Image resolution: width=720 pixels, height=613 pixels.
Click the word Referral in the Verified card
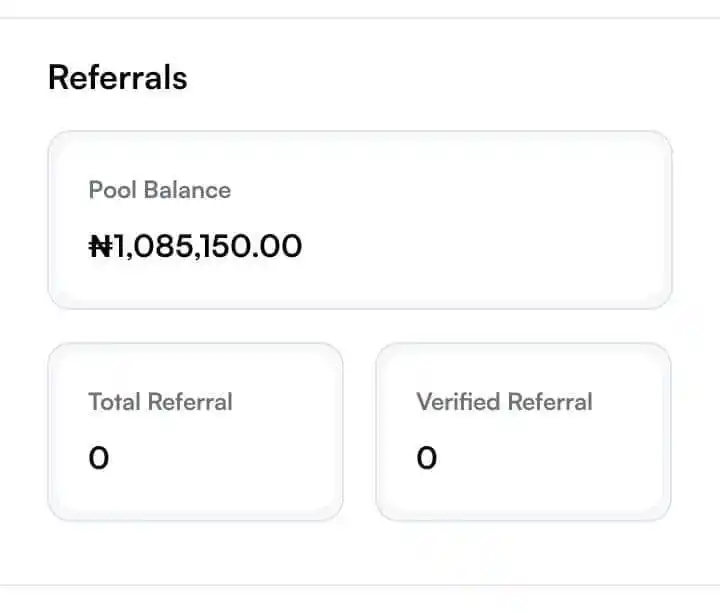549,402
